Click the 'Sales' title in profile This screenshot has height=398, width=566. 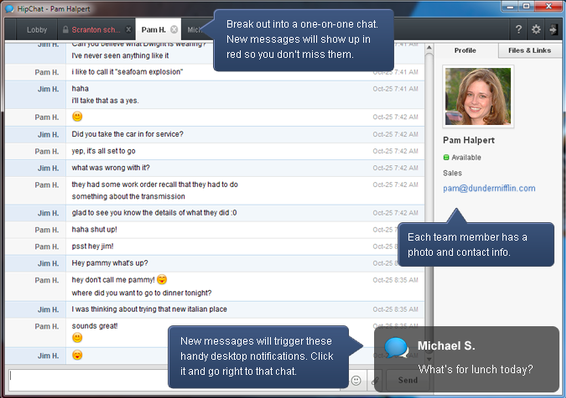pyautogui.click(x=452, y=173)
